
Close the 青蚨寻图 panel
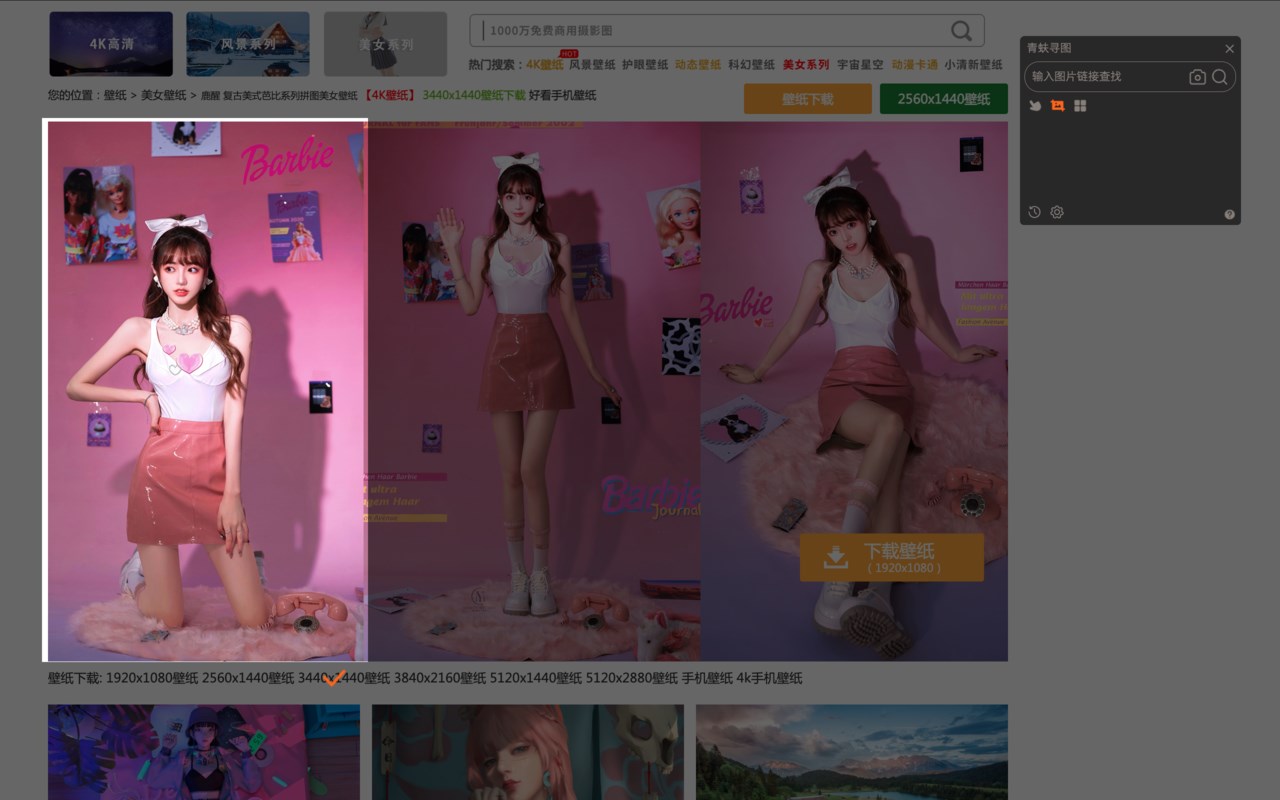point(1229,48)
